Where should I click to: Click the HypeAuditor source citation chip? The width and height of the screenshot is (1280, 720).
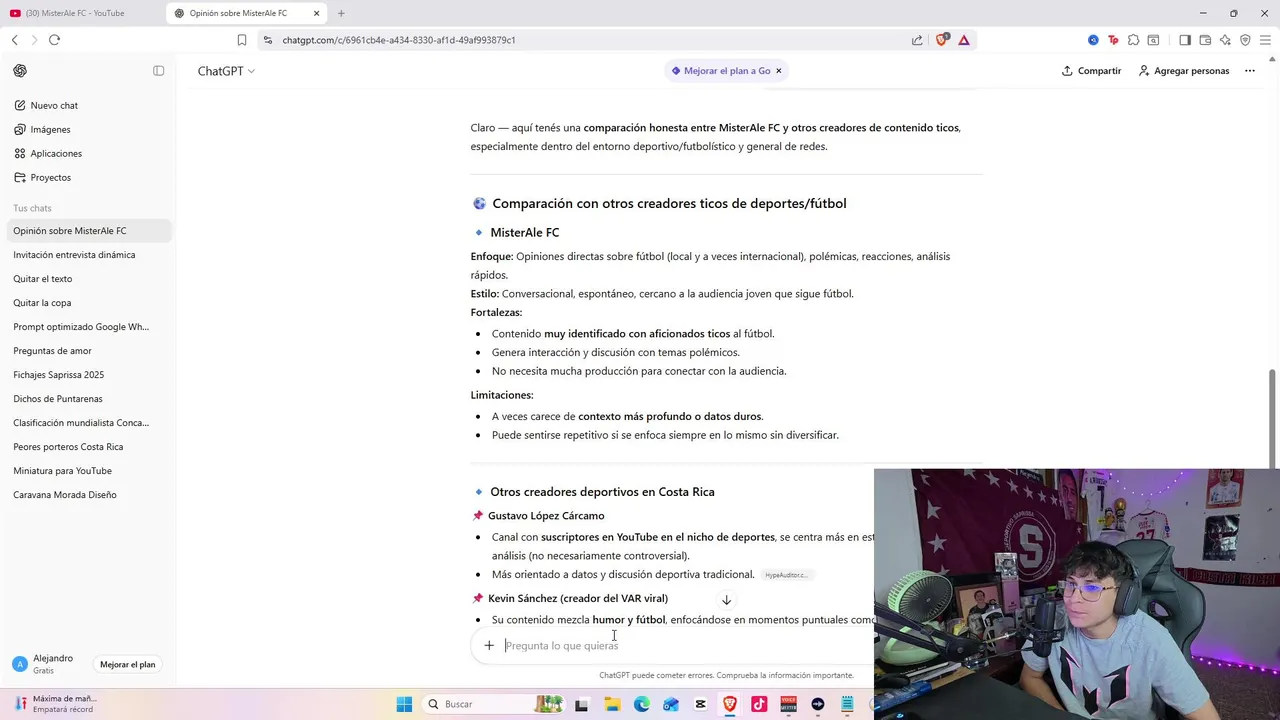(786, 575)
